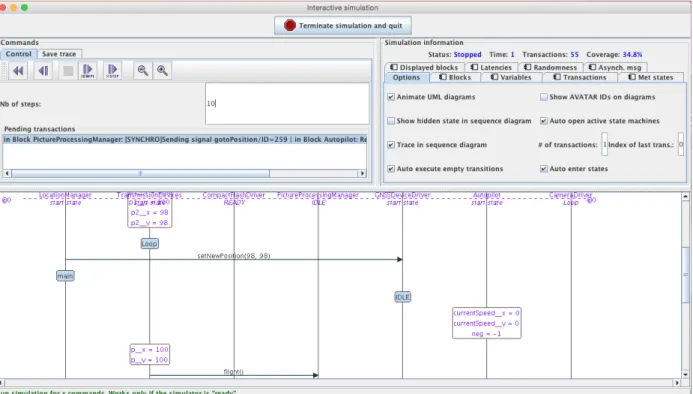This screenshot has width=693, height=394.
Task: Toggle Auto execute empty transitions checkbox
Action: 391,168
